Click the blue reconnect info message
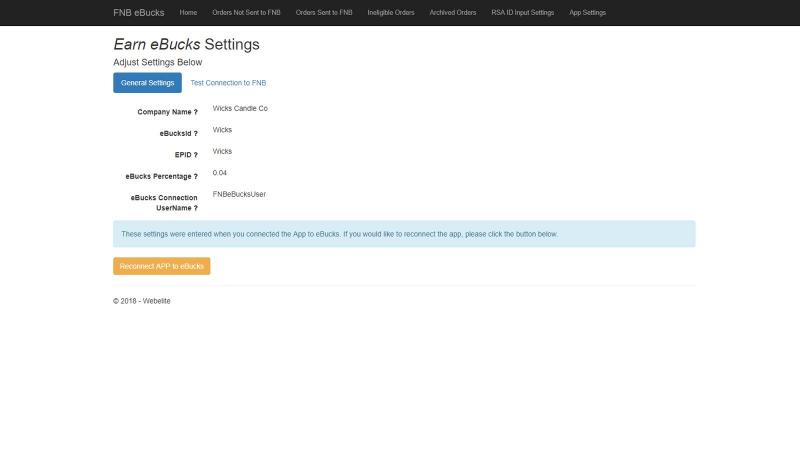 tap(404, 234)
